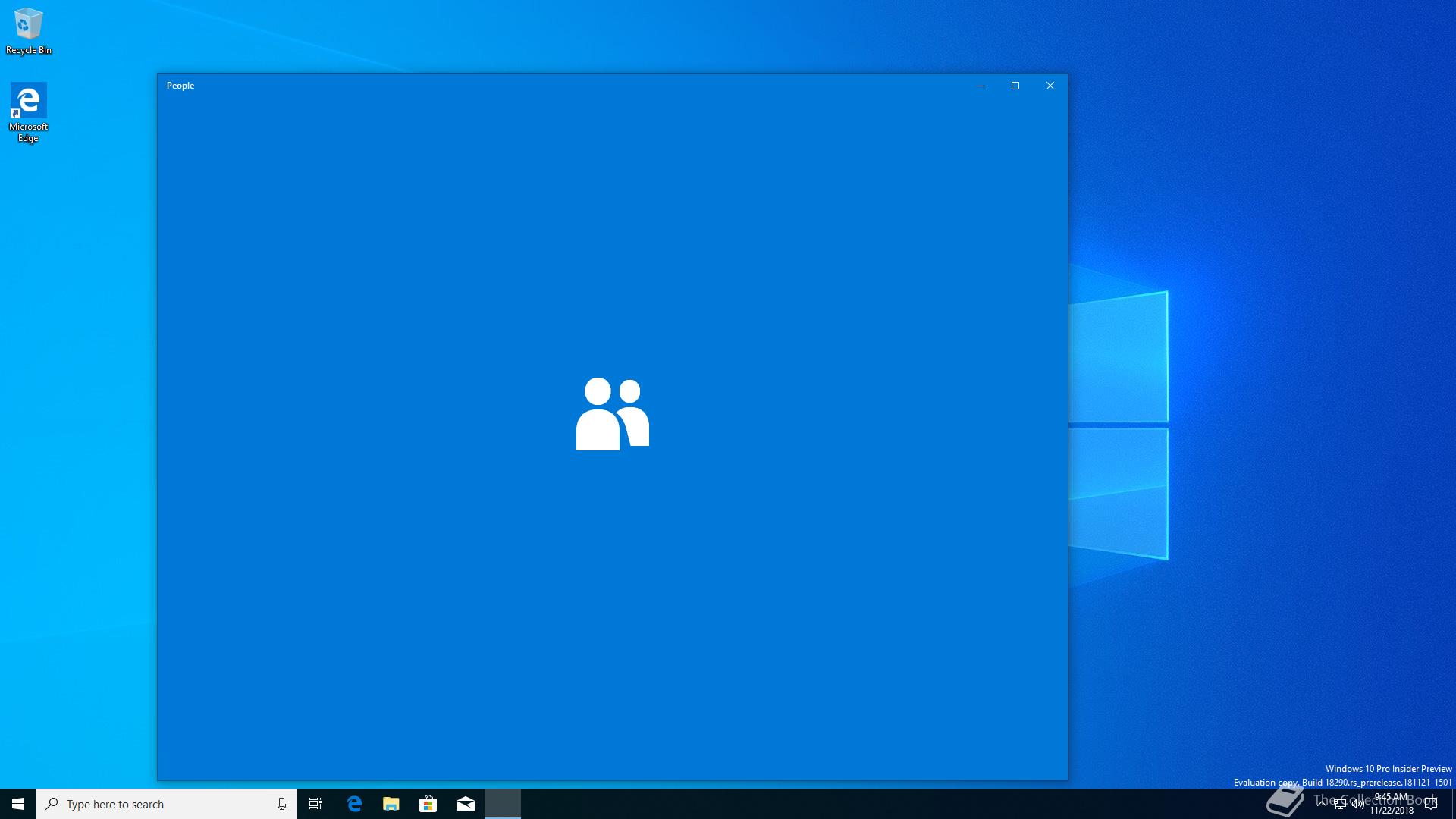Select the active People app taskbar button
Image resolution: width=1456 pixels, height=819 pixels.
pos(503,804)
